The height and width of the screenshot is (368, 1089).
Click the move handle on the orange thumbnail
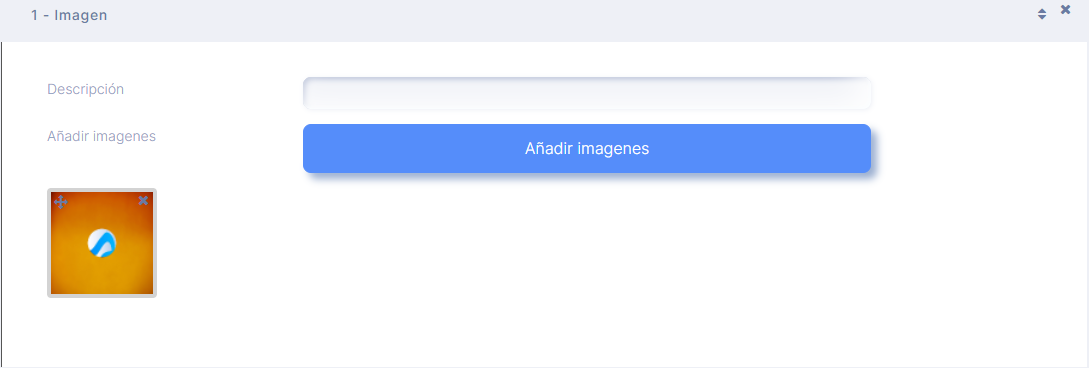tap(60, 202)
